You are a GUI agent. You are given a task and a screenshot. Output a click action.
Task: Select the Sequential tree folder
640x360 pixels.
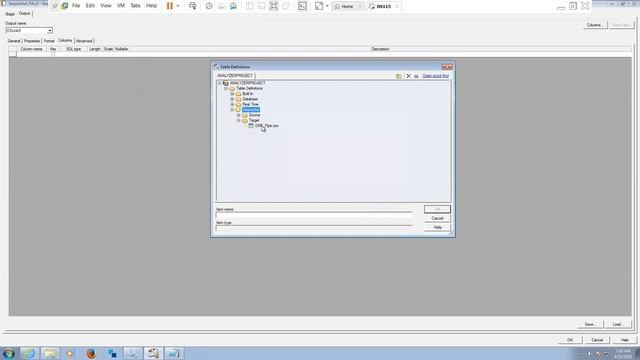[x=251, y=109]
